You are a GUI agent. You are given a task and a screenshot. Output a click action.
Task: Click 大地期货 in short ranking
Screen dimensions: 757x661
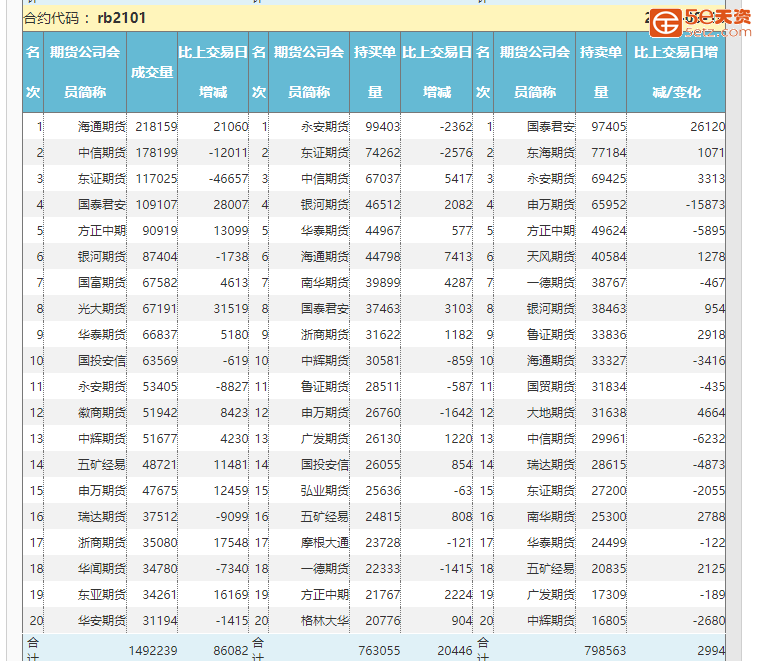551,413
